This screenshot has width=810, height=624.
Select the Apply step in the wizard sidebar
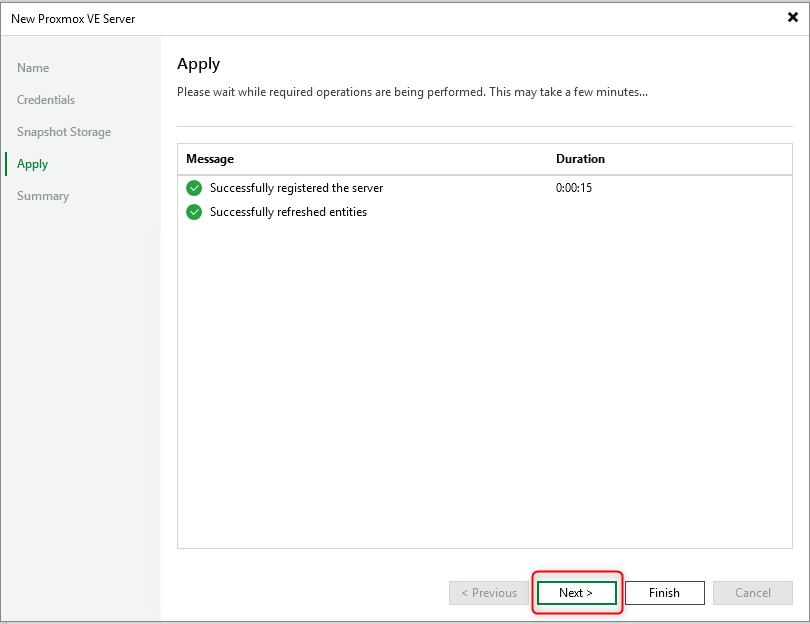32,163
